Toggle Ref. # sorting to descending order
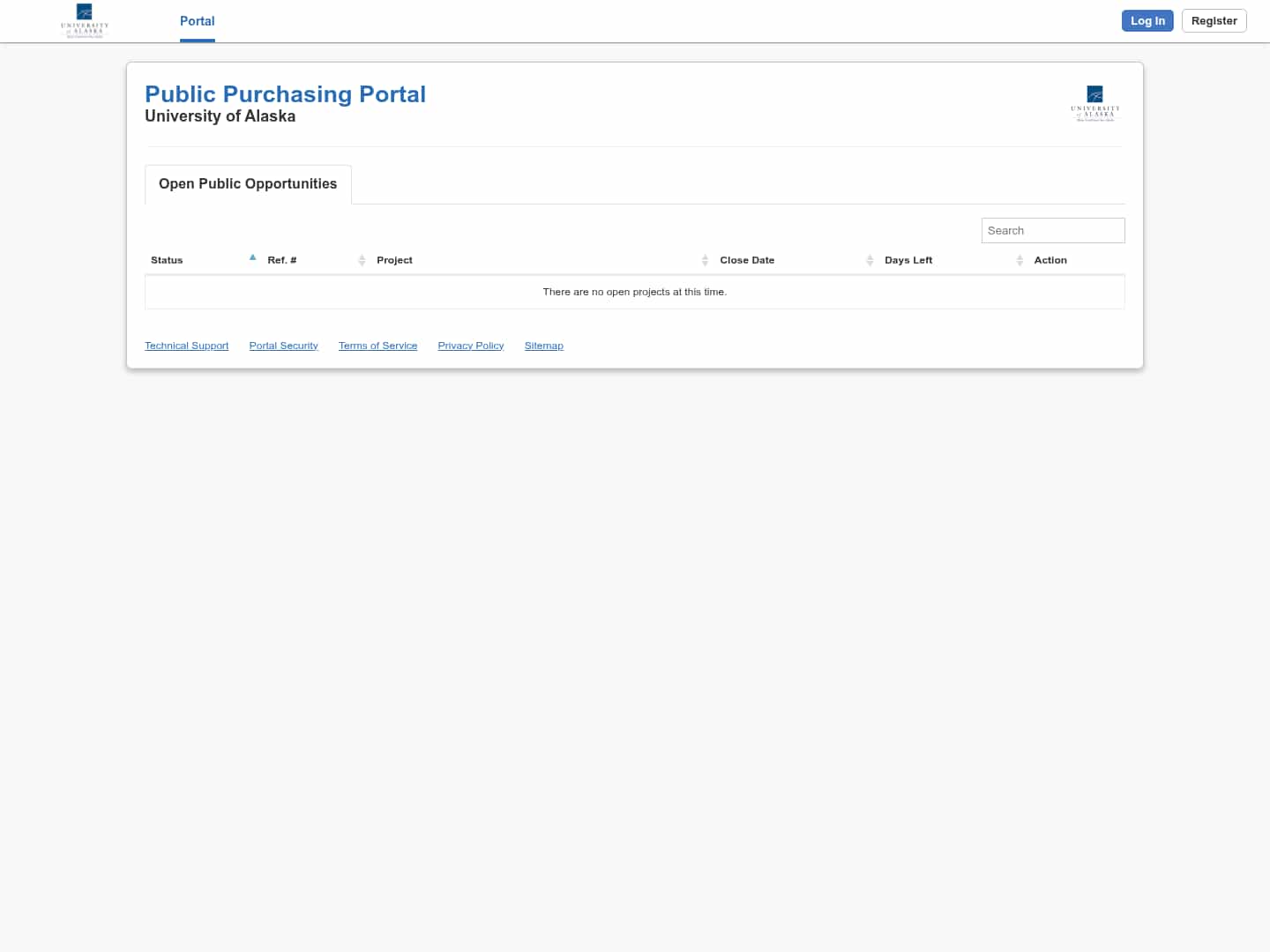Image resolution: width=1270 pixels, height=952 pixels. click(x=281, y=260)
